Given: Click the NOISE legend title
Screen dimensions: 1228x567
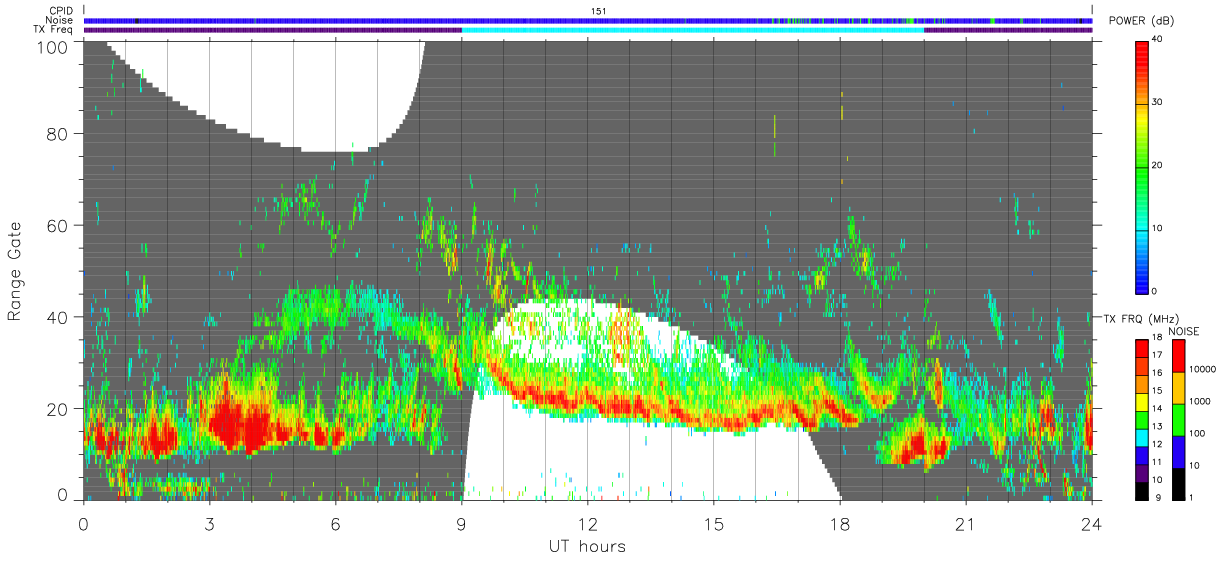Looking at the screenshot, I should click(x=1186, y=331).
